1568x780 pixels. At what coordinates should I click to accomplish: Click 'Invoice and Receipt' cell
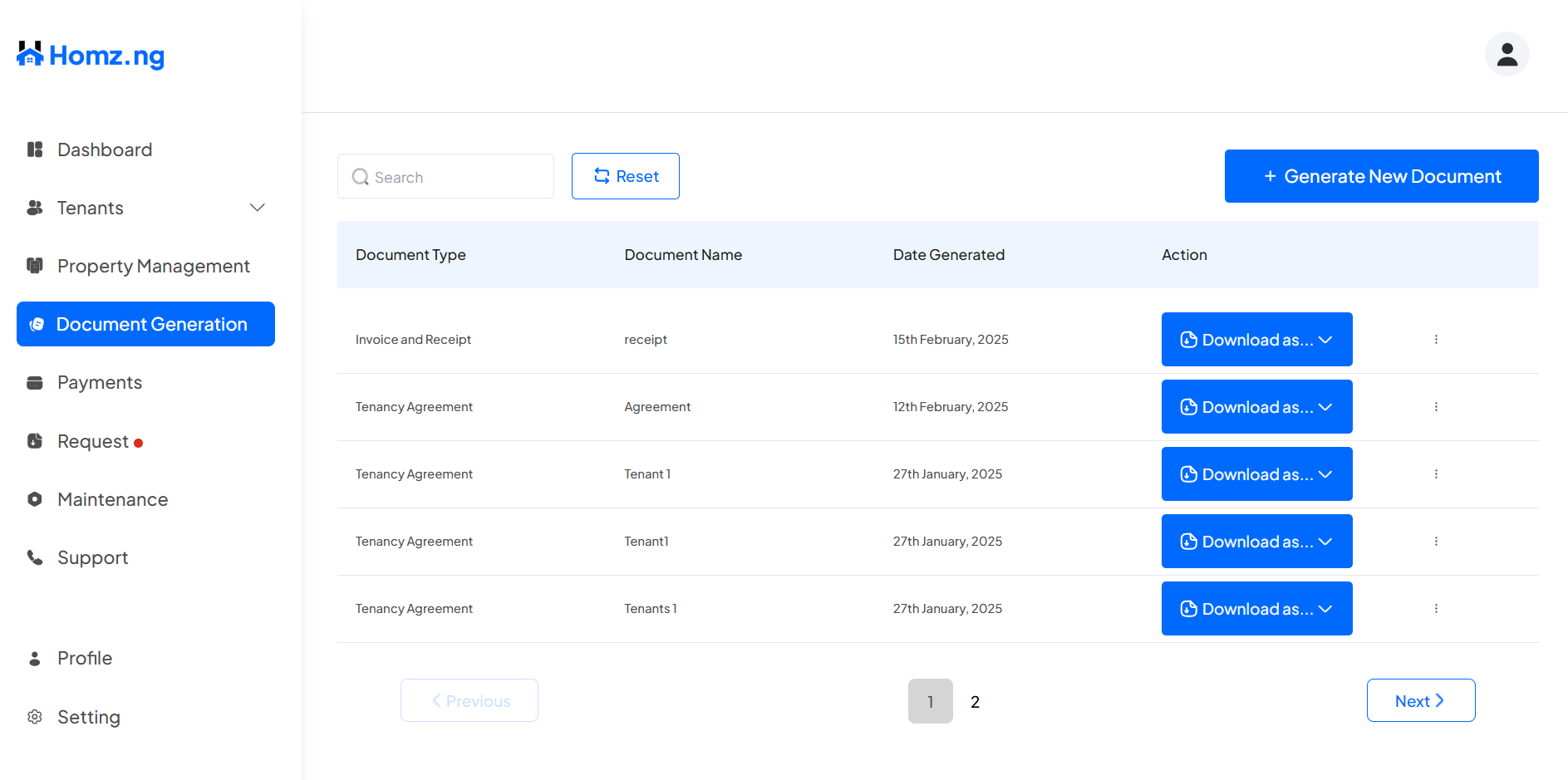[413, 340]
